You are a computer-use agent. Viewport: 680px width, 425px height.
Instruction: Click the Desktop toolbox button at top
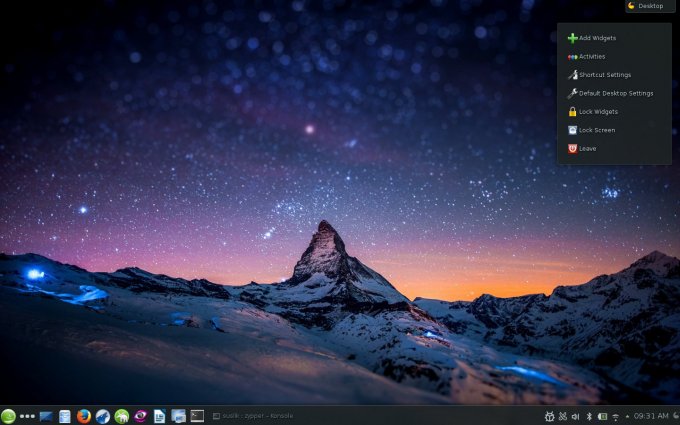[650, 6]
